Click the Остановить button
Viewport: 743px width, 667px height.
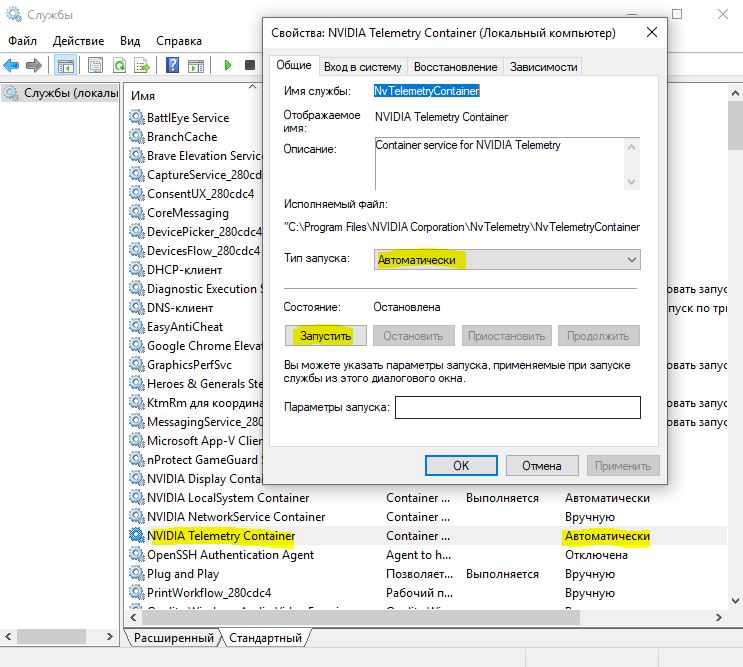tap(413, 335)
